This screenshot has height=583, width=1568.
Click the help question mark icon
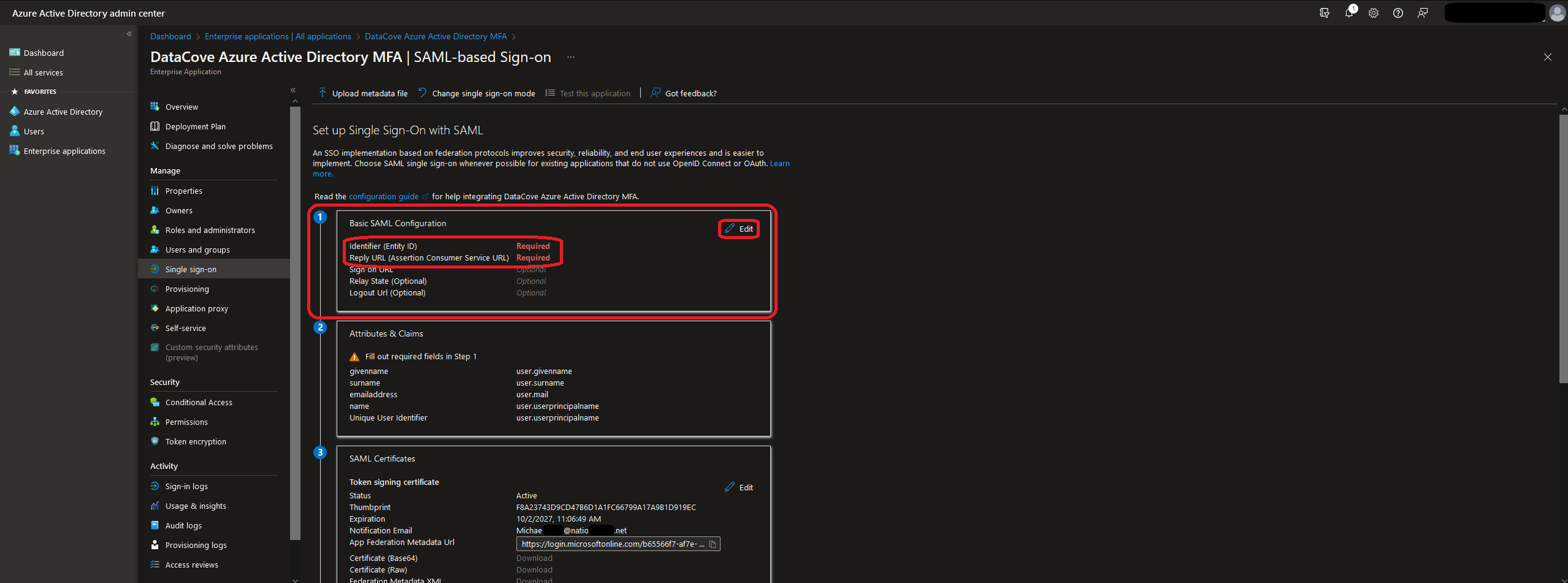pos(1398,13)
